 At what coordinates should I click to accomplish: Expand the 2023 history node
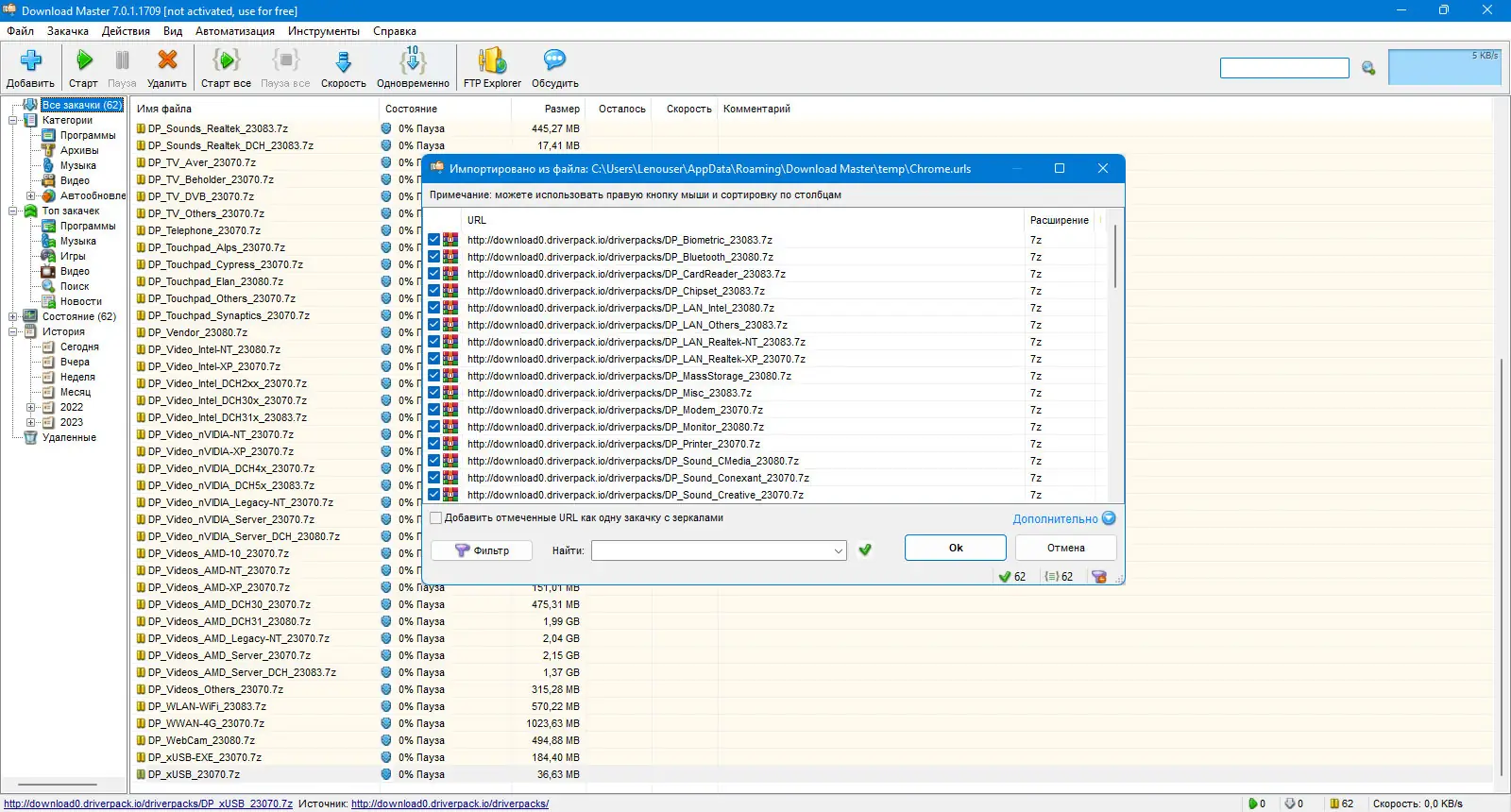(x=31, y=422)
